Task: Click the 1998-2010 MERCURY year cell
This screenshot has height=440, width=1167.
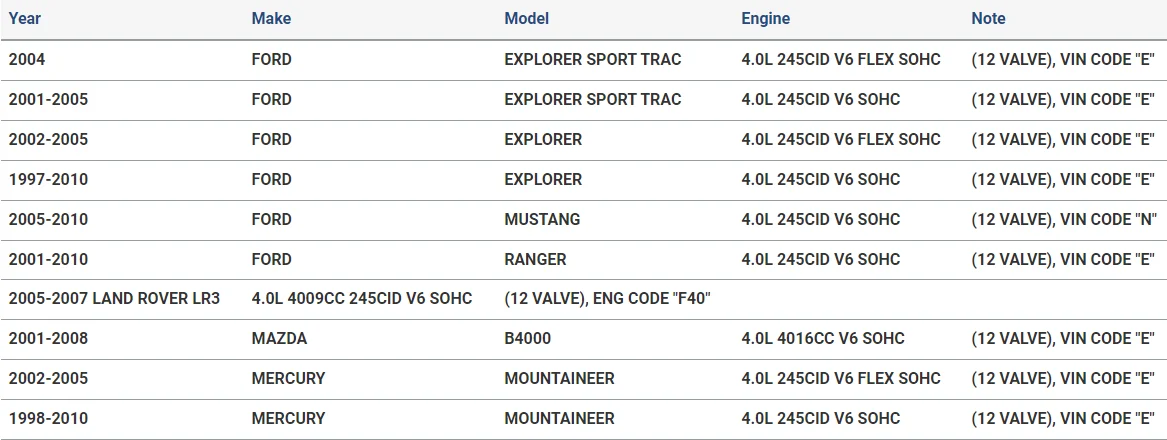Action: [48, 418]
